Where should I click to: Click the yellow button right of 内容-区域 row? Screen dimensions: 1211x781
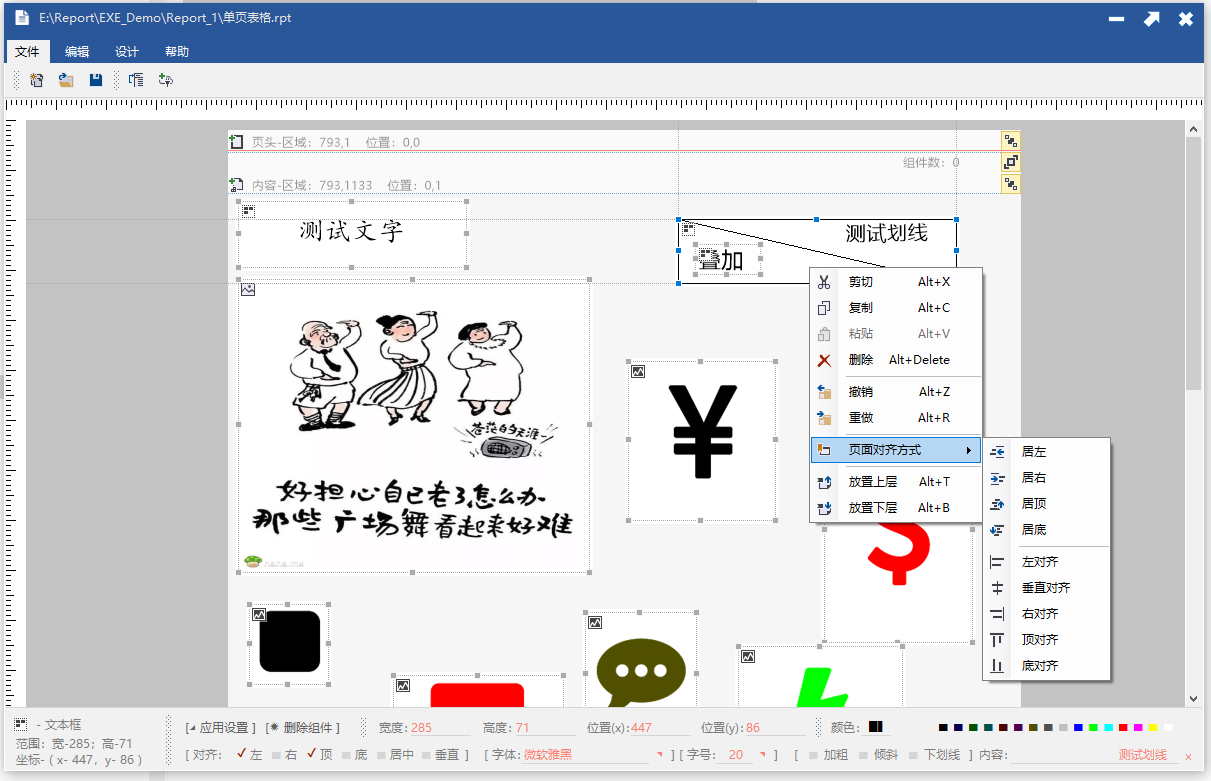[1011, 184]
